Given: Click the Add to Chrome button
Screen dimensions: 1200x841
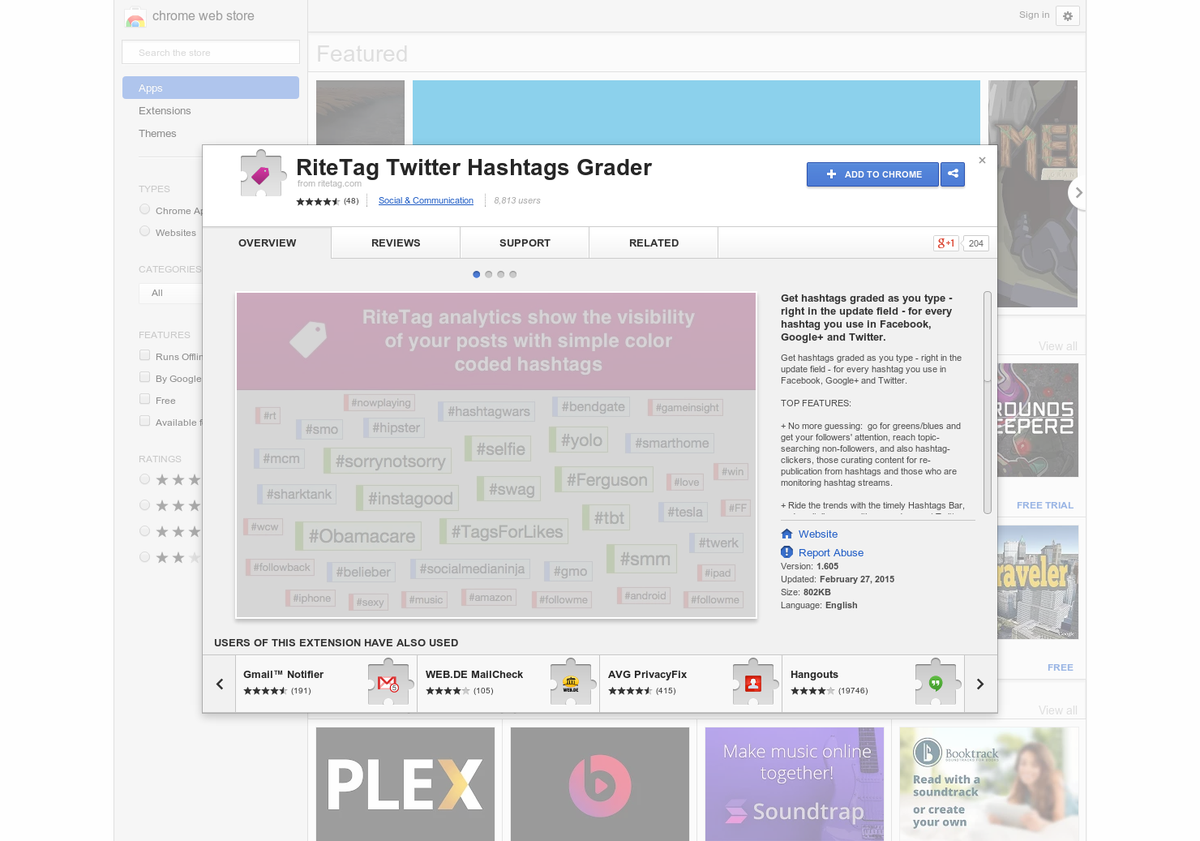Looking at the screenshot, I should pyautogui.click(x=873, y=174).
